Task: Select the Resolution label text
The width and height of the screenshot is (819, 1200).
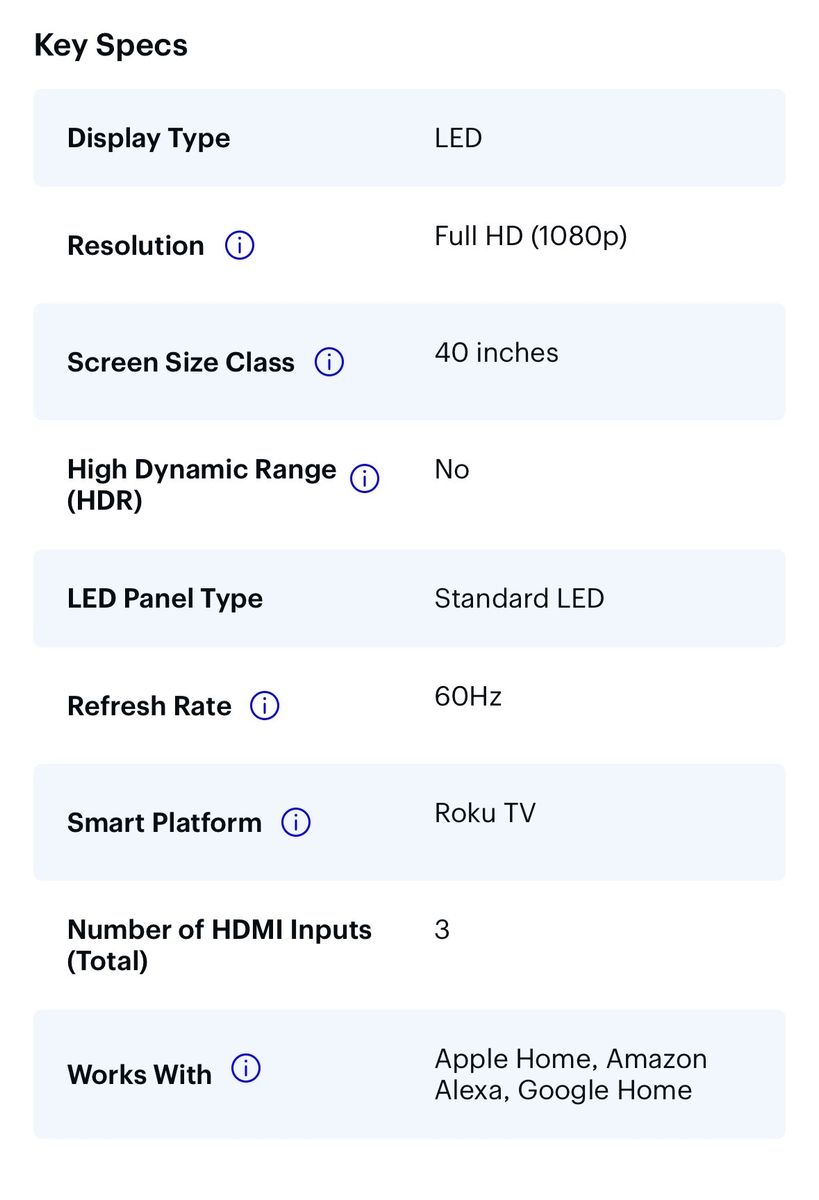Action: (135, 246)
